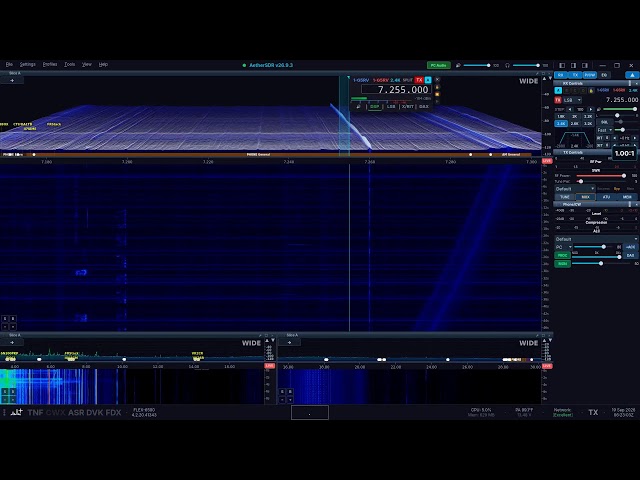
Task: Increase tuning step with right arrow
Action: click(x=590, y=109)
